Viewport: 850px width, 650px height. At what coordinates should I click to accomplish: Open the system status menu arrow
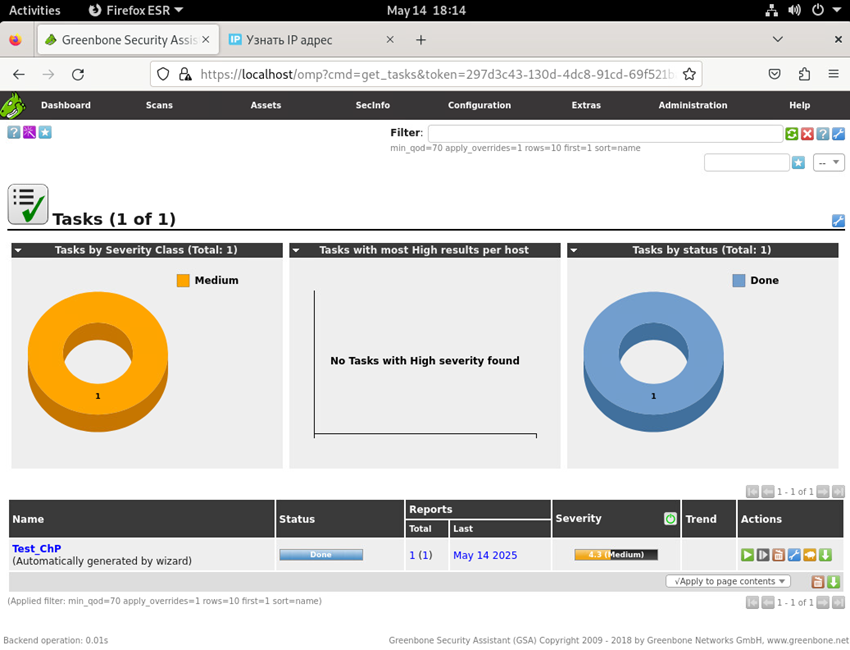coord(836,10)
